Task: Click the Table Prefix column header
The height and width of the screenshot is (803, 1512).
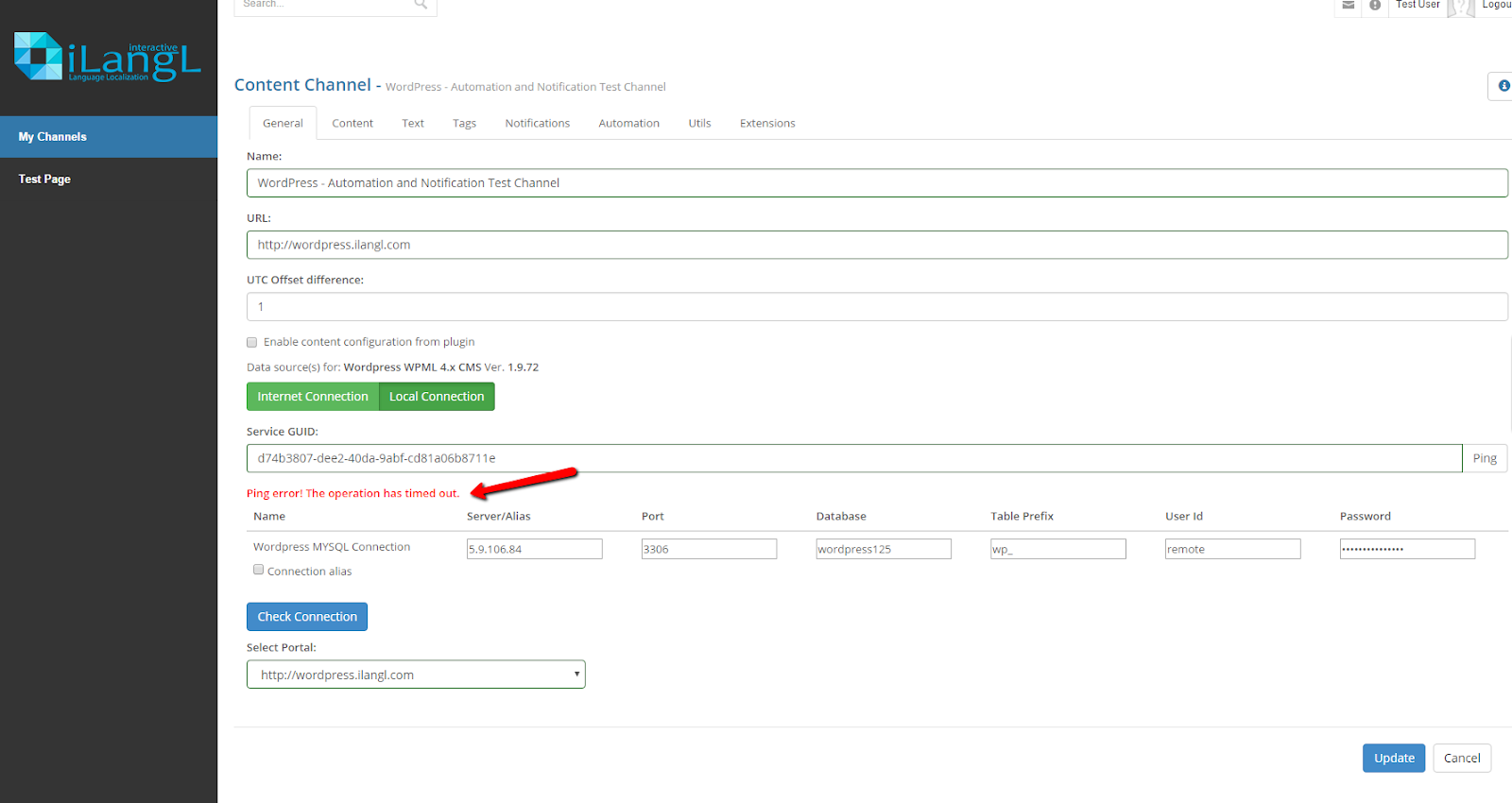Action: [x=1022, y=517]
